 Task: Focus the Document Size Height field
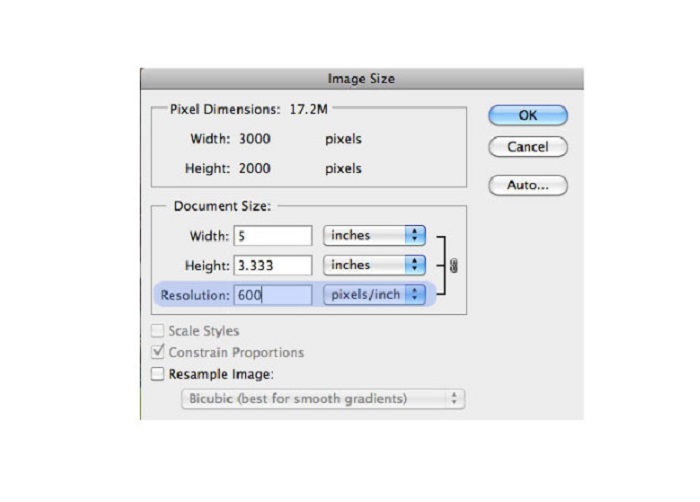(x=273, y=265)
